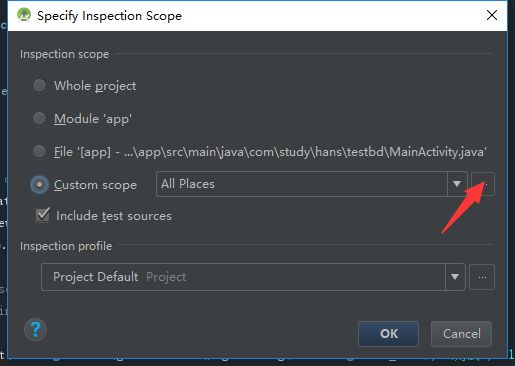Open custom scope editor via ellipsis button
Viewport: 515px width, 366px height.
click(x=483, y=184)
